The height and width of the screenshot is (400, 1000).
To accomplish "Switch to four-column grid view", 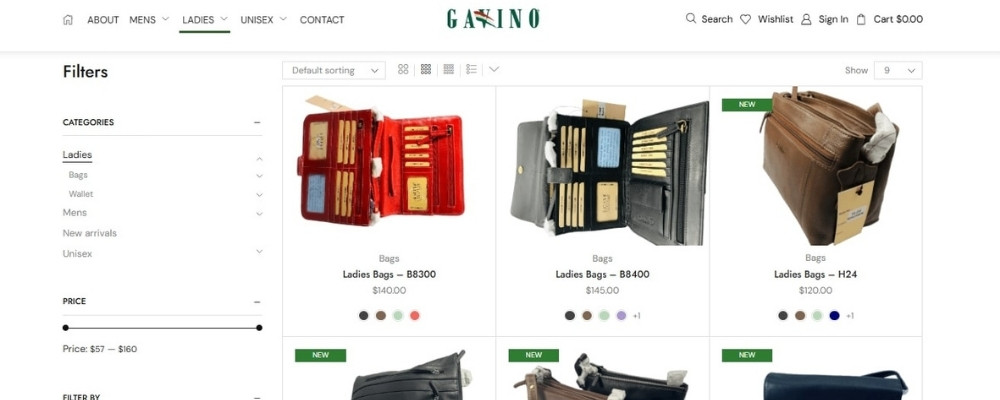I will (448, 69).
